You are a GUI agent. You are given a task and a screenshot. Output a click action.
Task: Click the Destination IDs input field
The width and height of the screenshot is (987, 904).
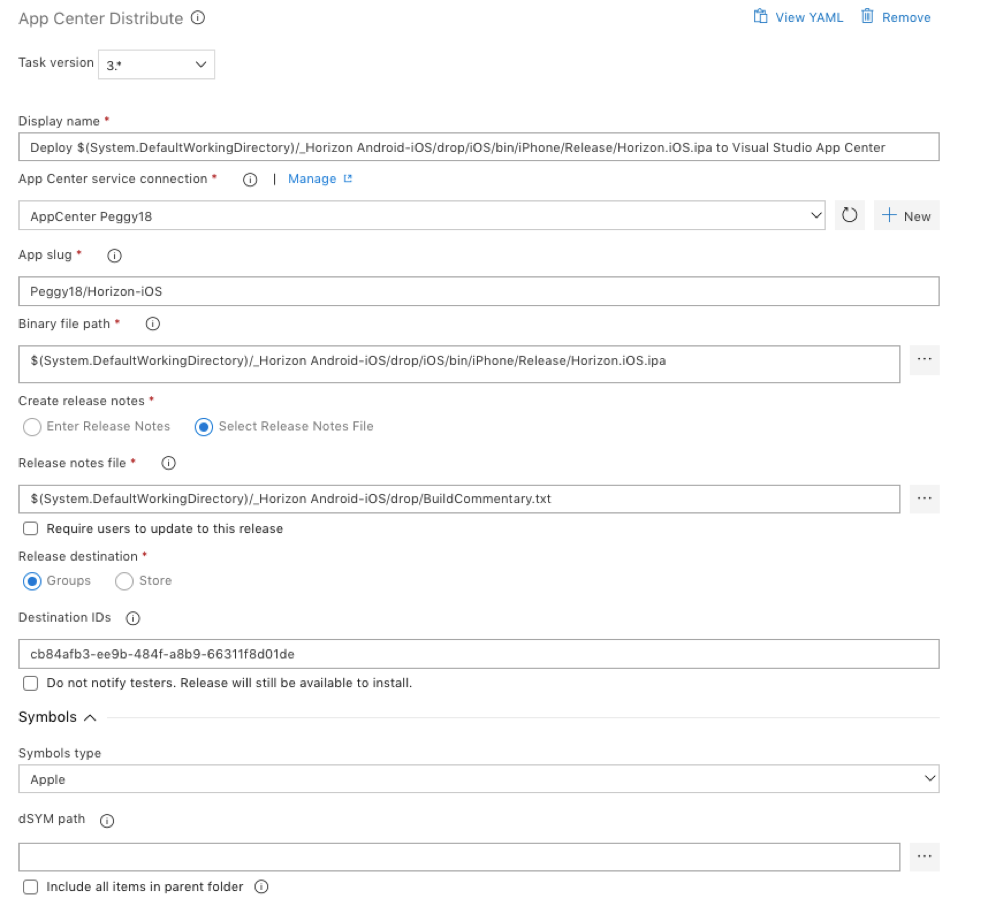point(478,654)
